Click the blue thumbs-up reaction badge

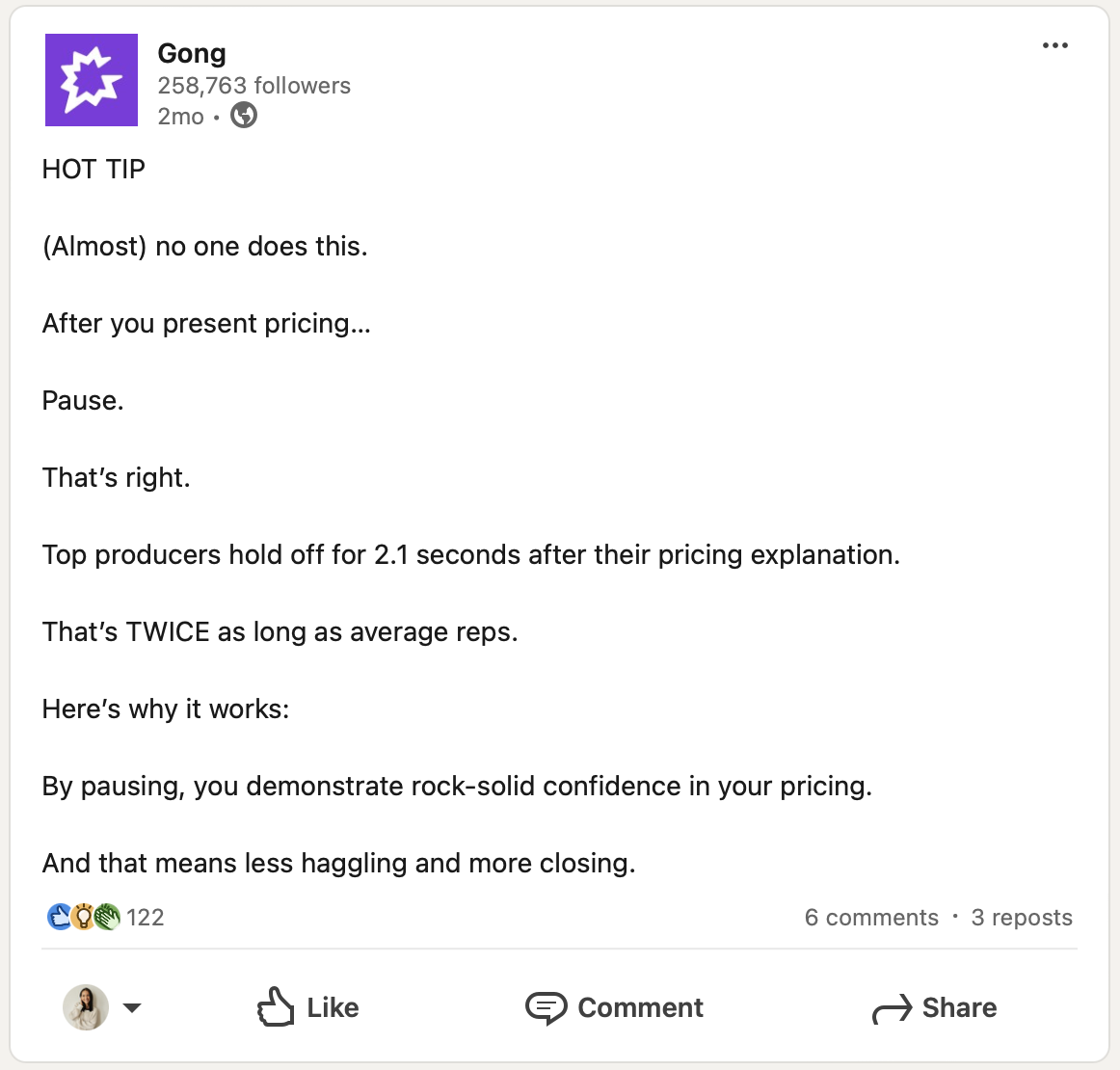tap(59, 917)
